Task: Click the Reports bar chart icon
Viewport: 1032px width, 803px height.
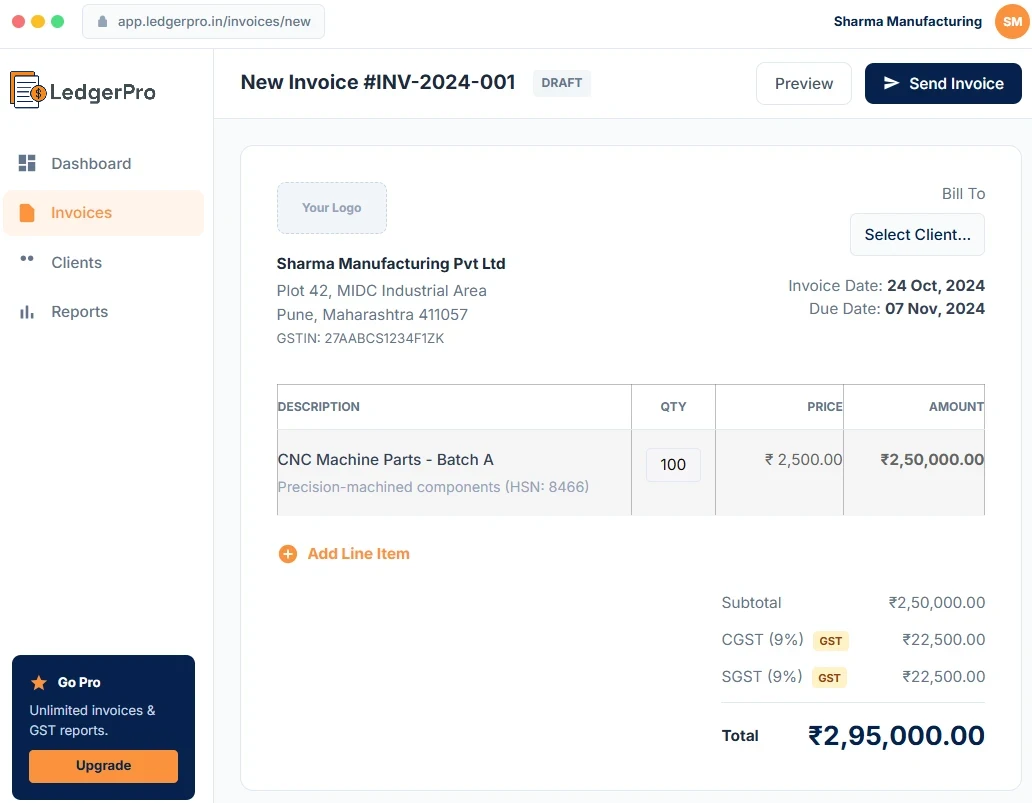Action: [27, 312]
